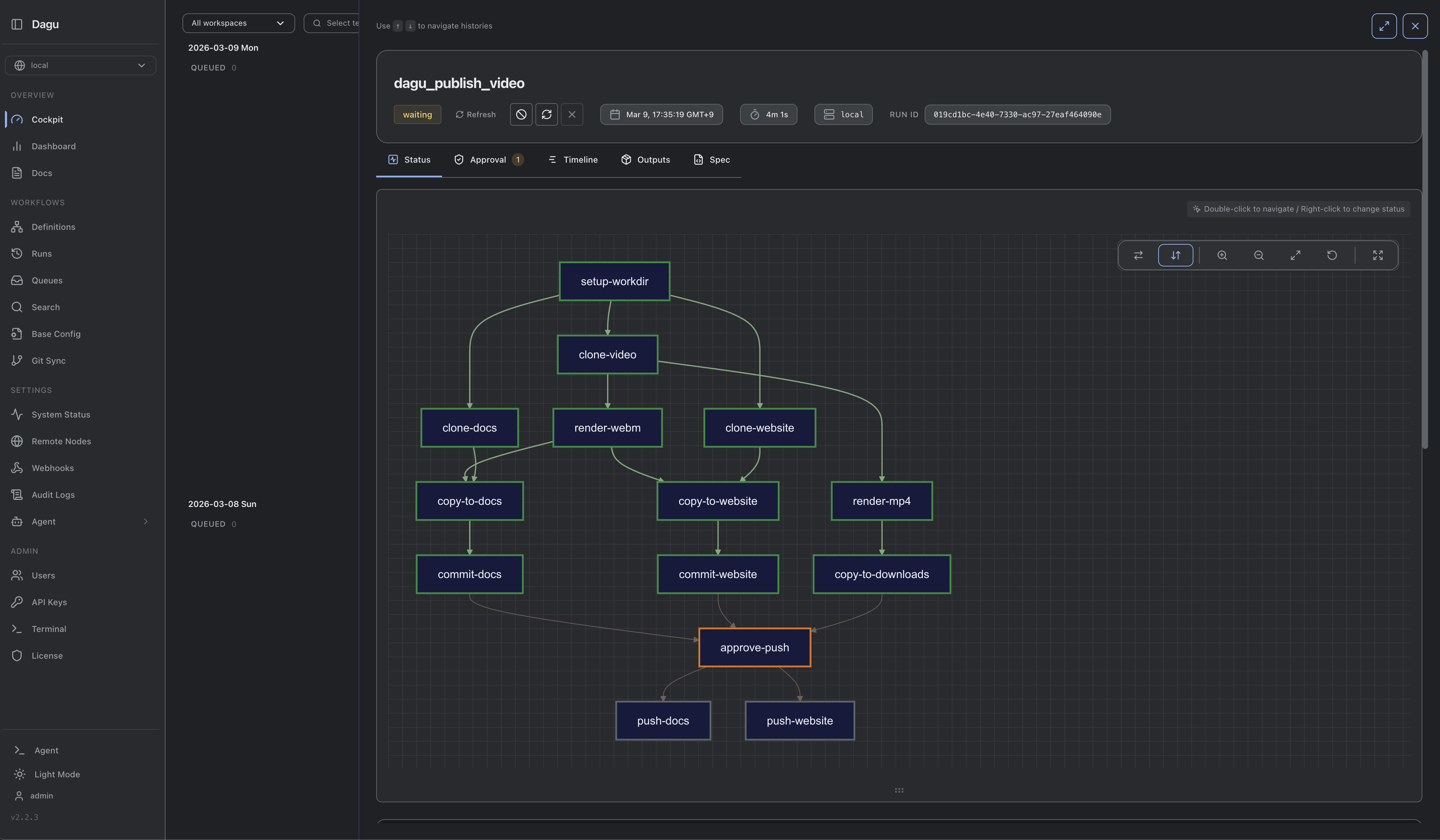Open the Git Sync page link

click(x=48, y=360)
